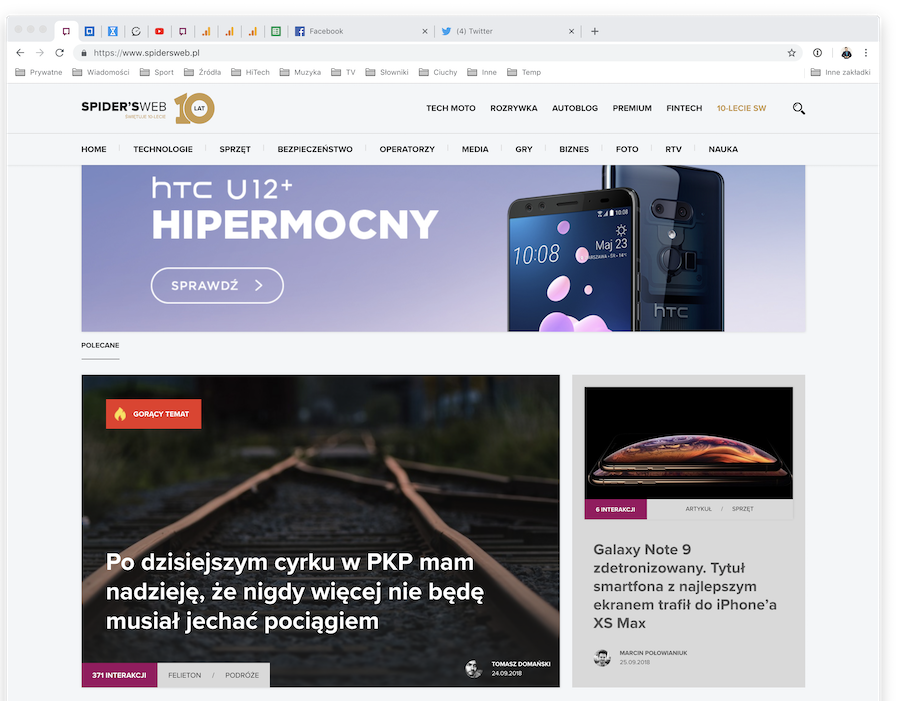900x701 pixels.
Task: Open the Sport bookmarks folder
Action: coord(157,72)
